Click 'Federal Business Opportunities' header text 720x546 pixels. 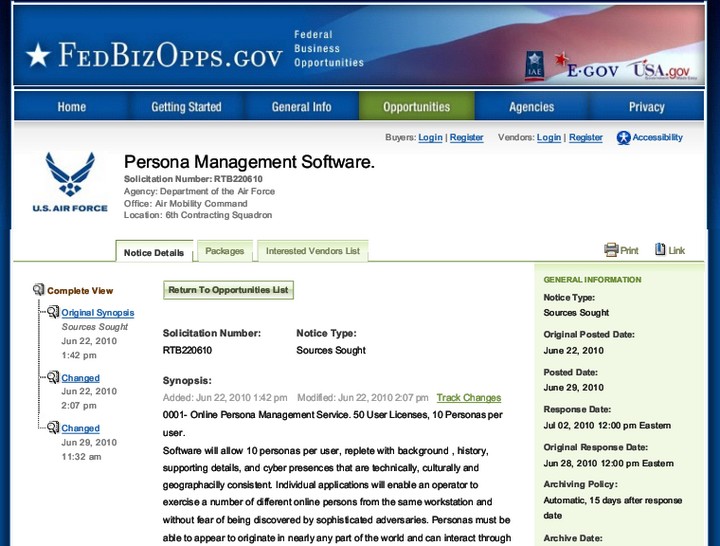coord(329,49)
